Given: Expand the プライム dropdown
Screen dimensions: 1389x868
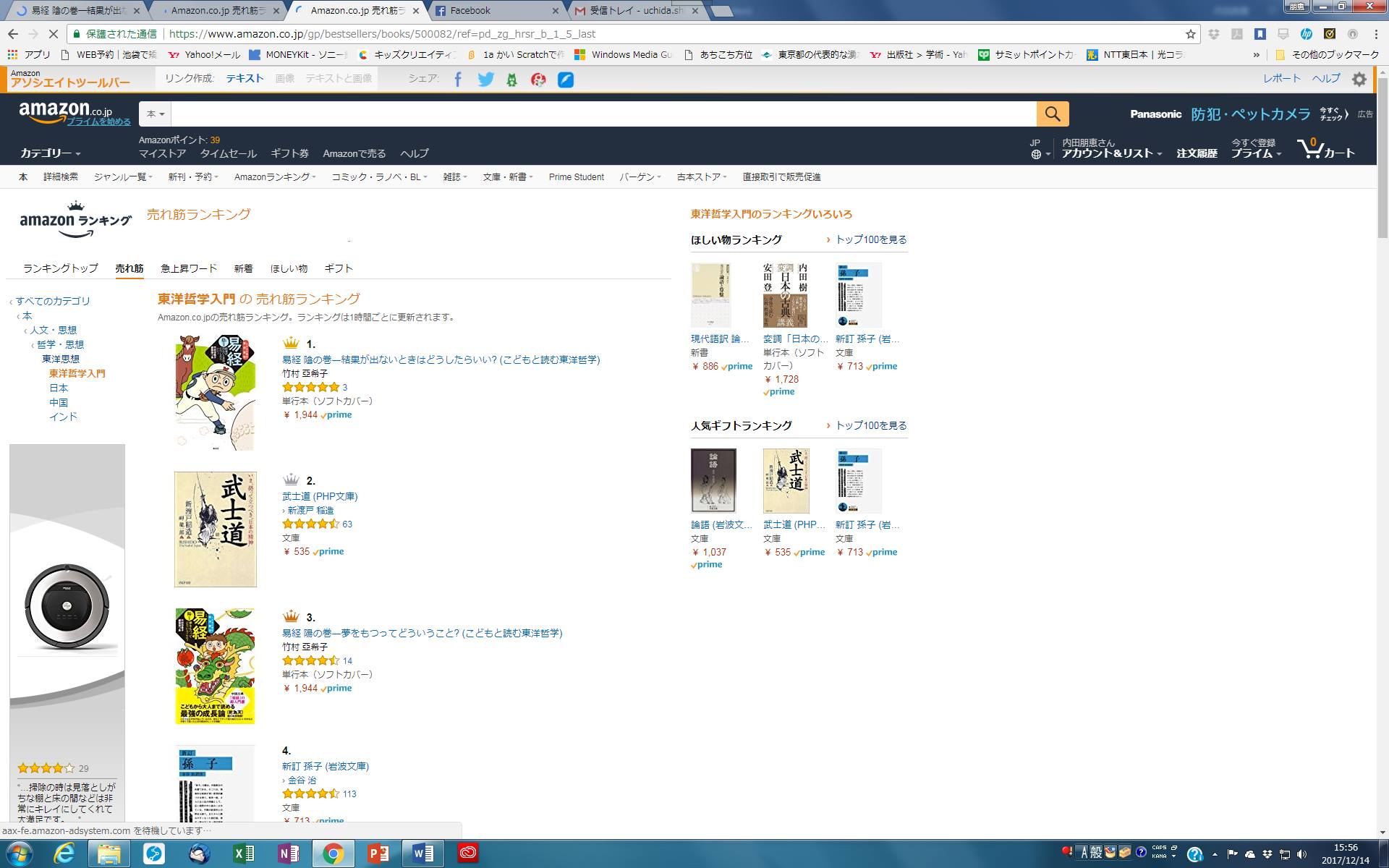Looking at the screenshot, I should click(x=1257, y=153).
